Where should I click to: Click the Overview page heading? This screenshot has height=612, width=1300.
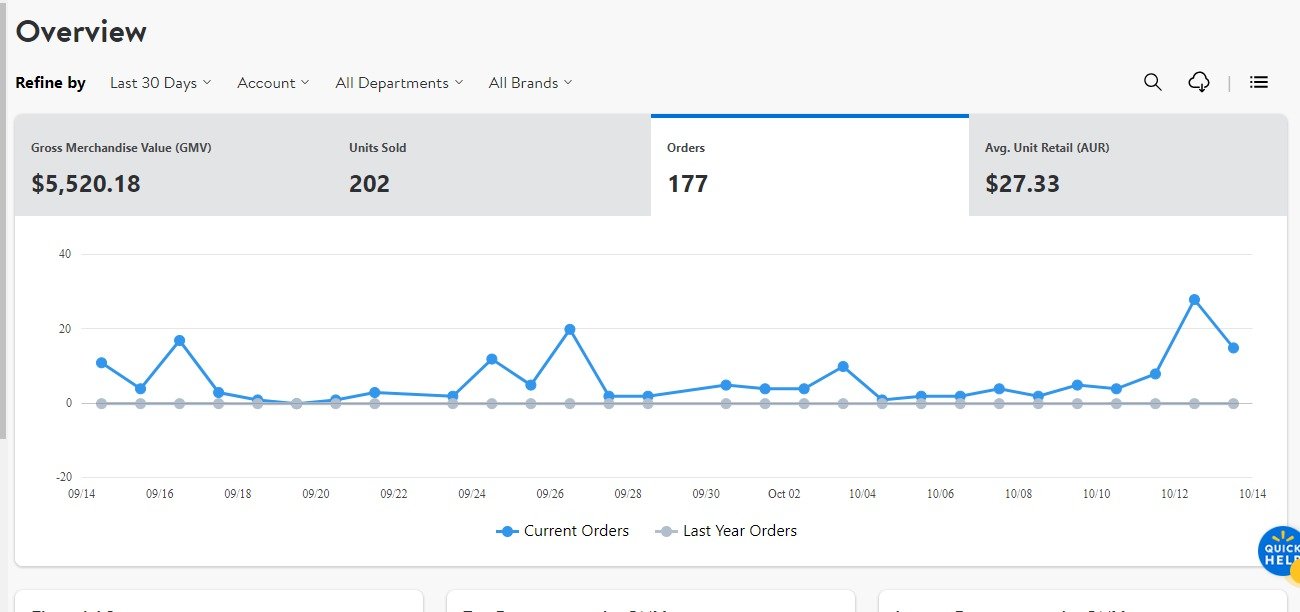pyautogui.click(x=81, y=32)
